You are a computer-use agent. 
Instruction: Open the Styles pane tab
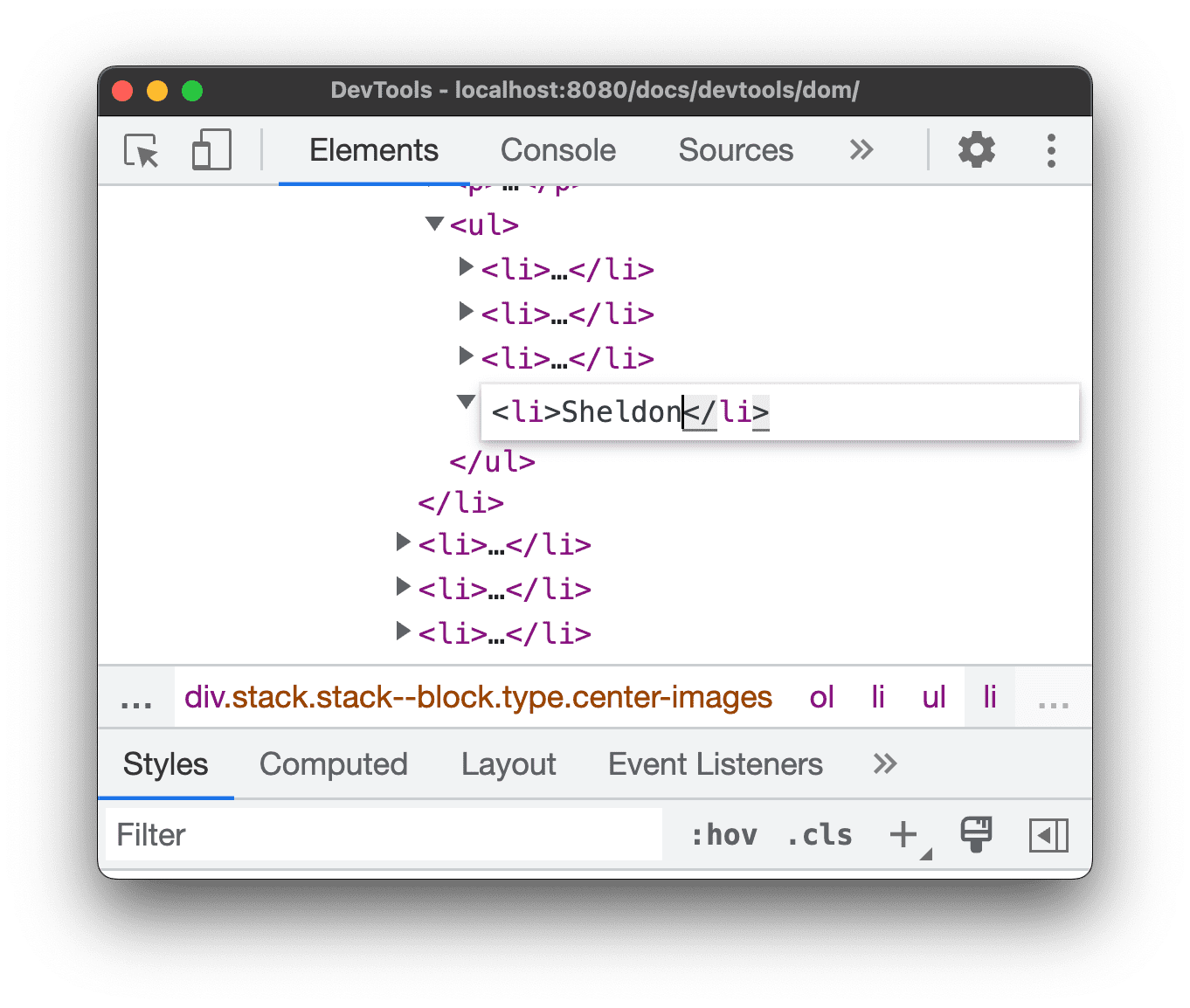(165, 764)
